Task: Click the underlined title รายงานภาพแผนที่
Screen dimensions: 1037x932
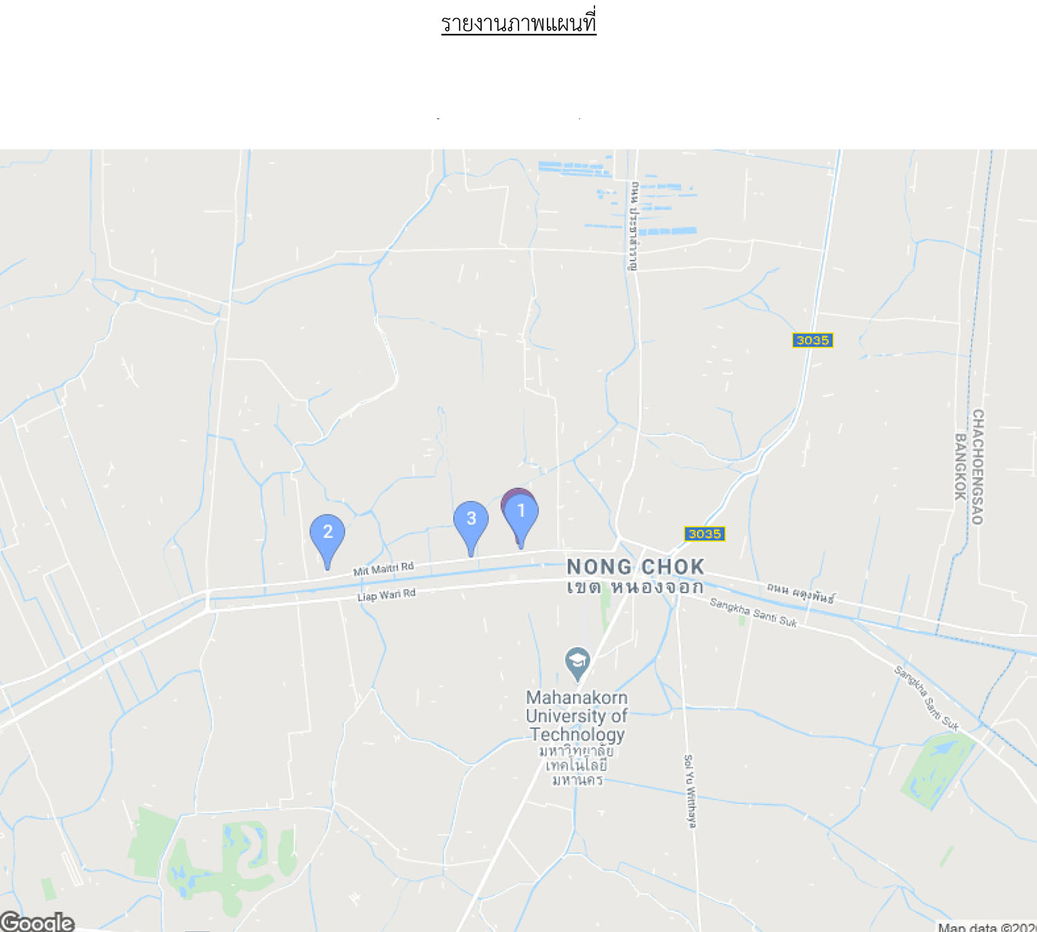Action: [x=519, y=24]
